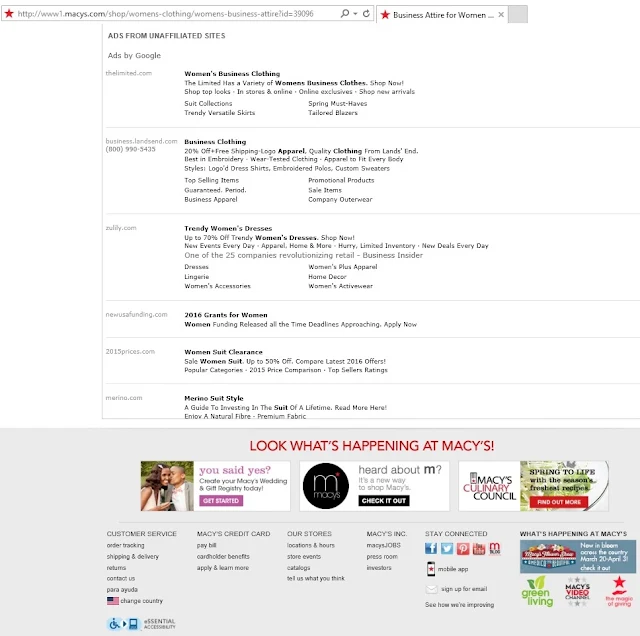This screenshot has width=640, height=636.
Task: Click the zulily.com advertiser domain
Action: 121,228
